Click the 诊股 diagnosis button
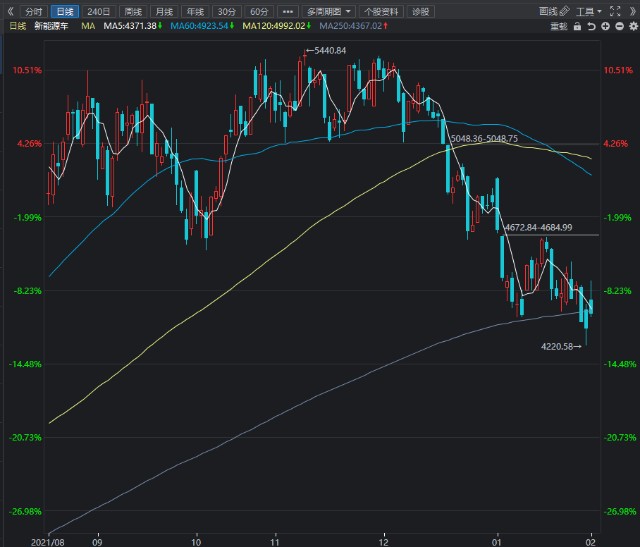Screen dimensions: 640x547 (x=421, y=11)
